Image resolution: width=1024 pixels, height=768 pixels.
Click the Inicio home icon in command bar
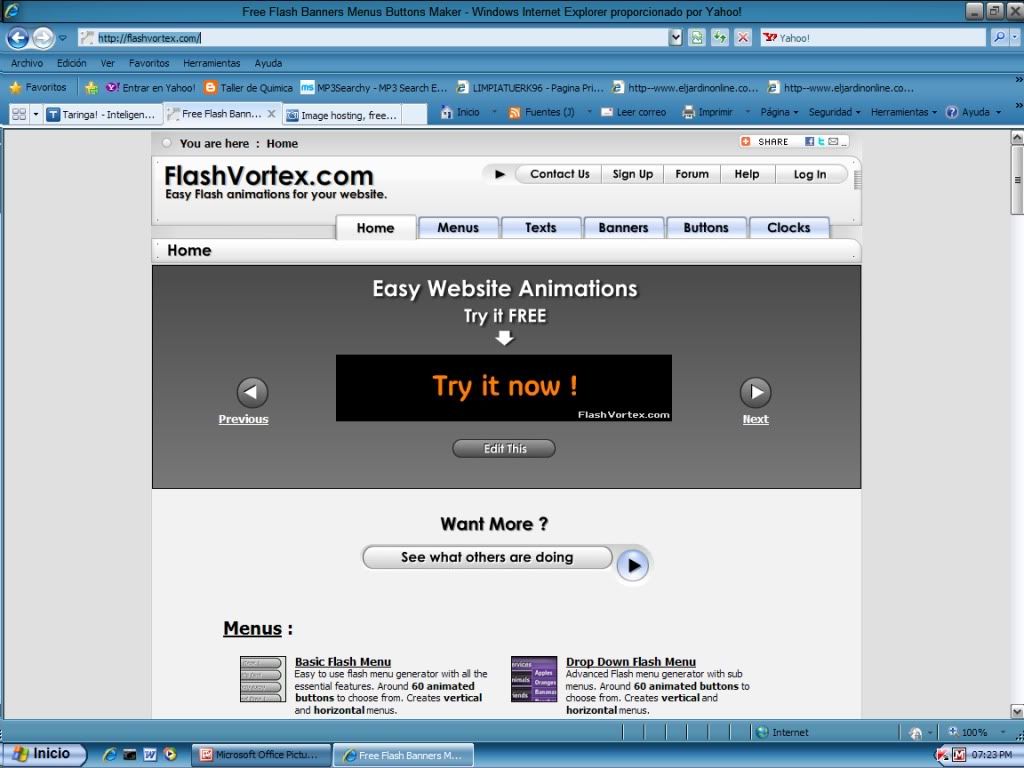point(447,112)
